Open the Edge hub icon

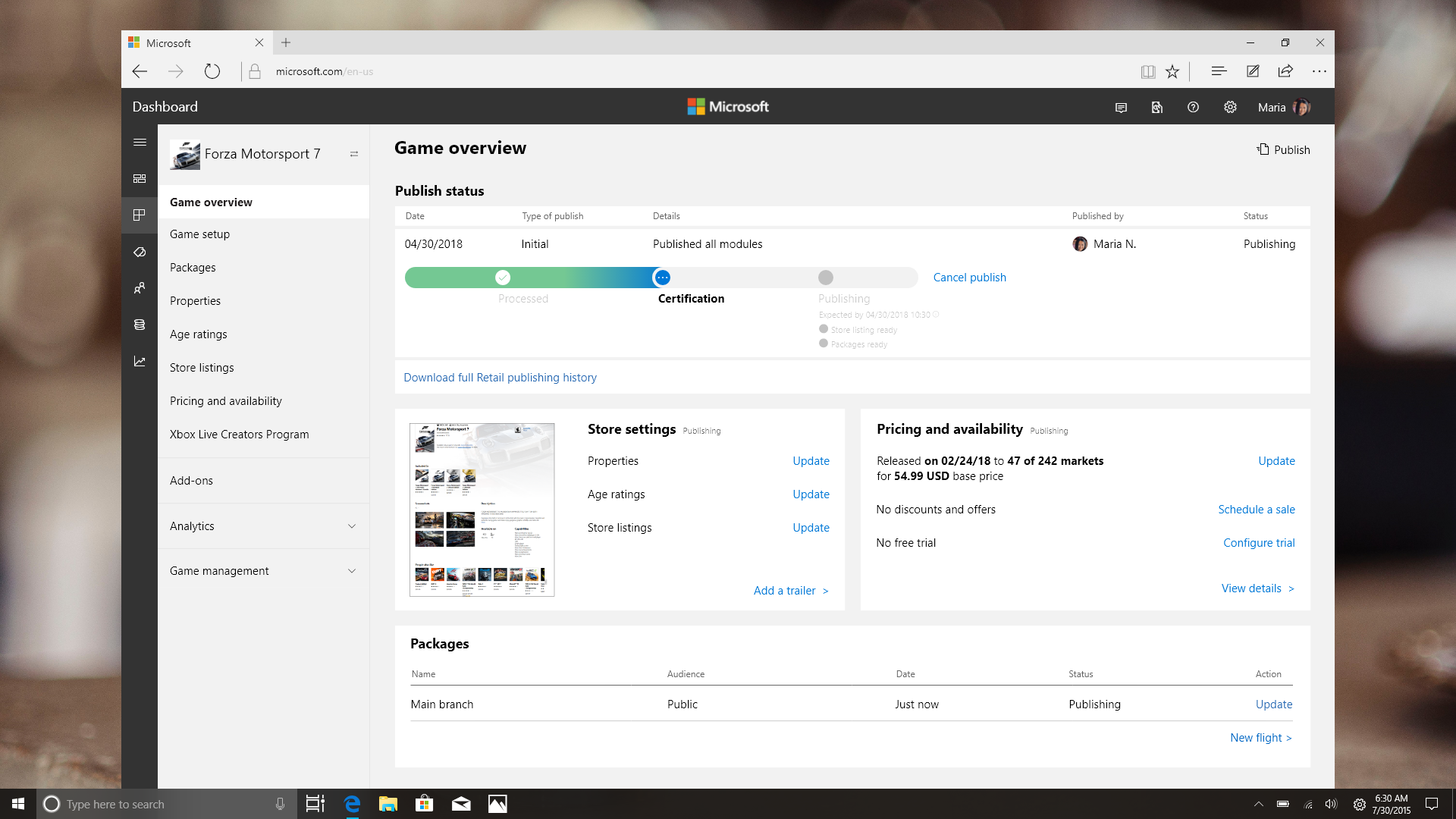1219,71
